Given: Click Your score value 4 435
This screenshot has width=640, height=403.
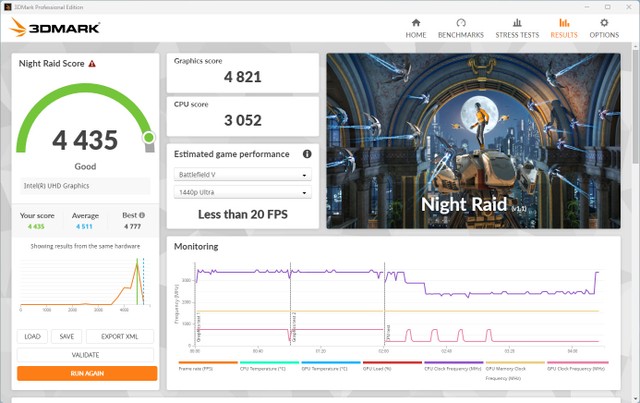Looking at the screenshot, I should click(36, 226).
